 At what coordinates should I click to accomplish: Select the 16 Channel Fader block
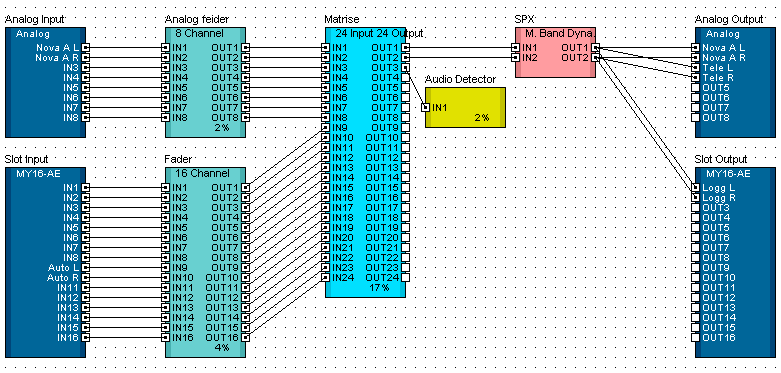point(206,262)
